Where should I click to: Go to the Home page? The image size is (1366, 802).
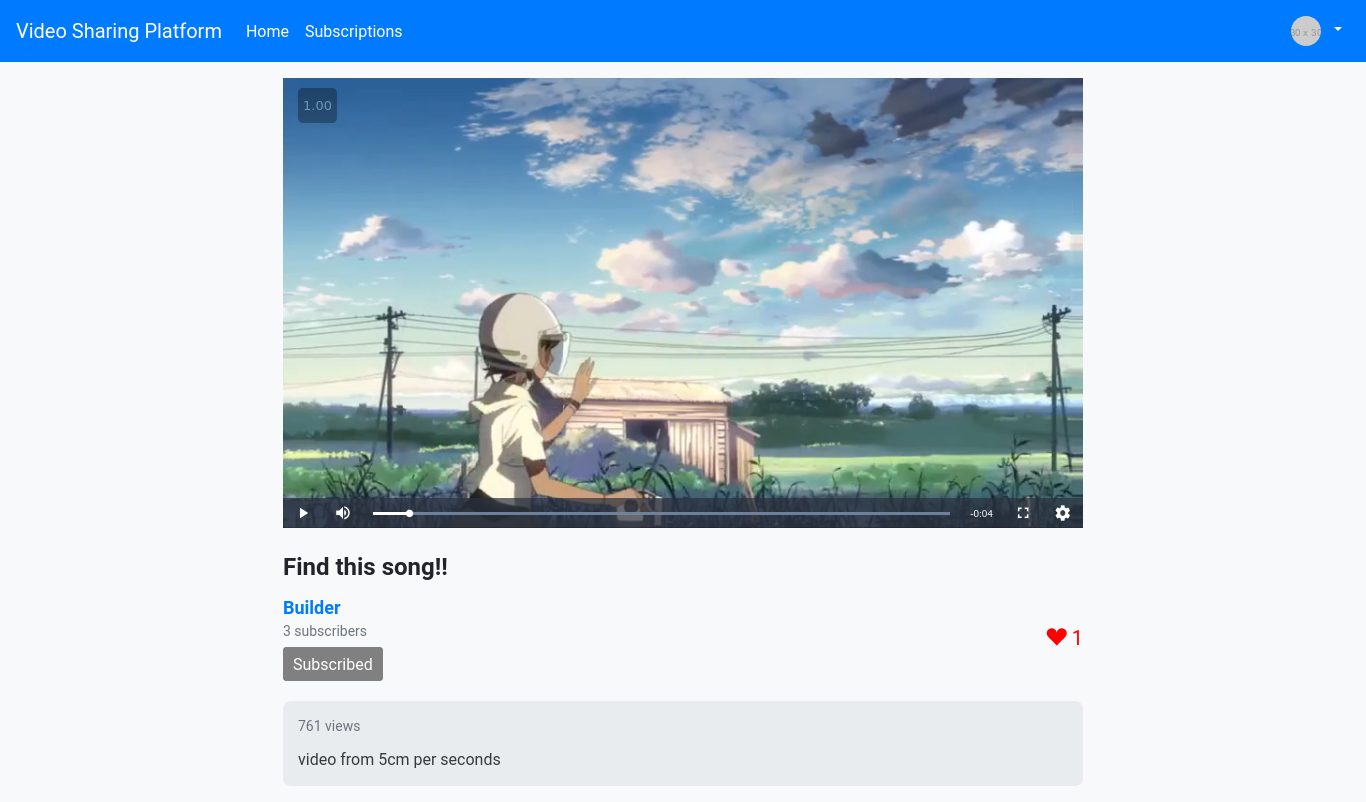[x=267, y=31]
